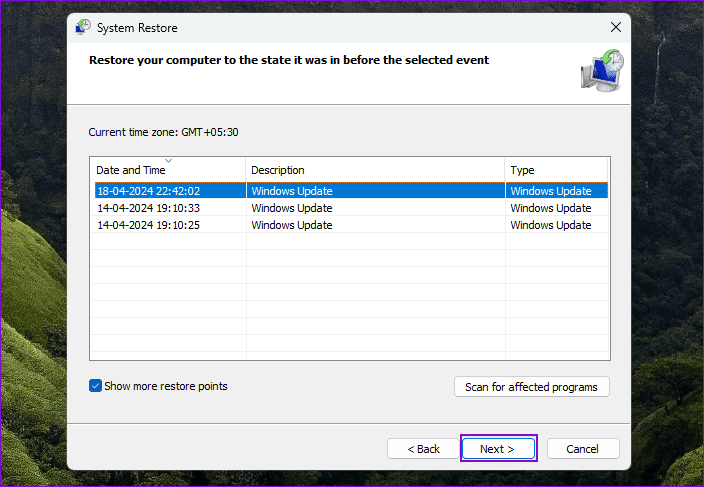Select restore point 14-04-2024 19:10:33

coord(351,208)
